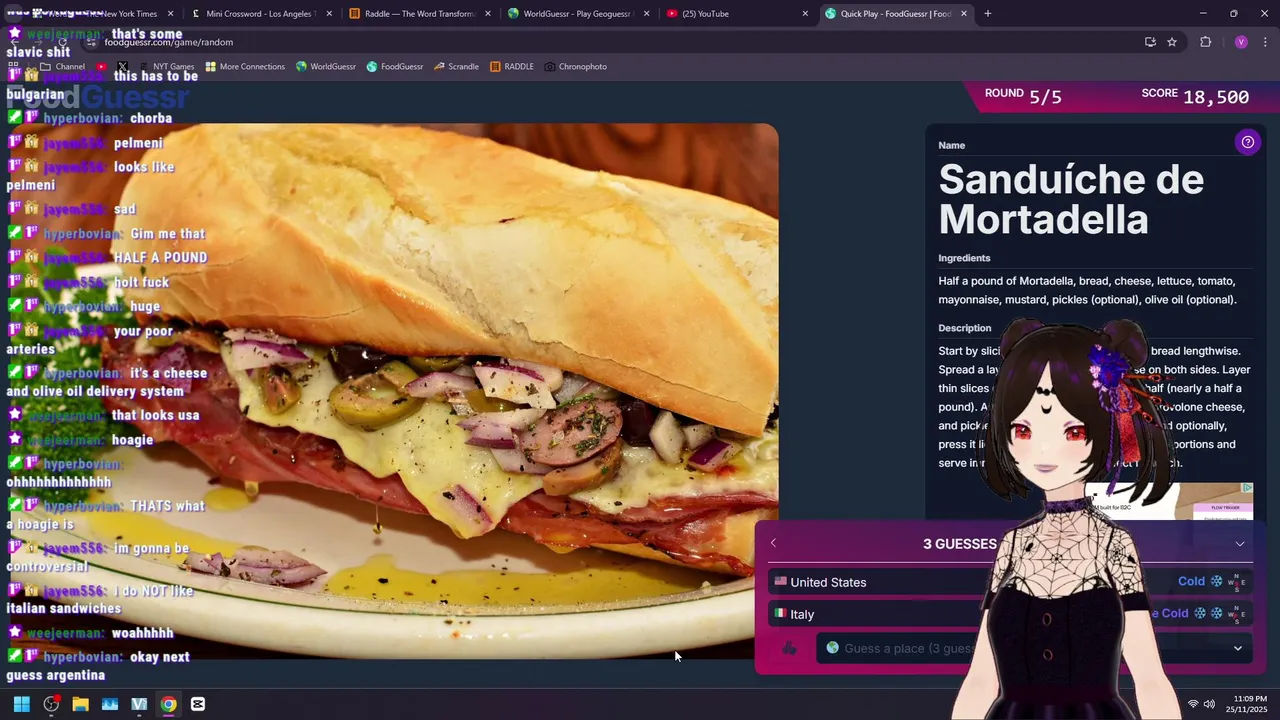Click the compass icon on the United States row
Screen dimensions: 1280x720
click(1238, 582)
